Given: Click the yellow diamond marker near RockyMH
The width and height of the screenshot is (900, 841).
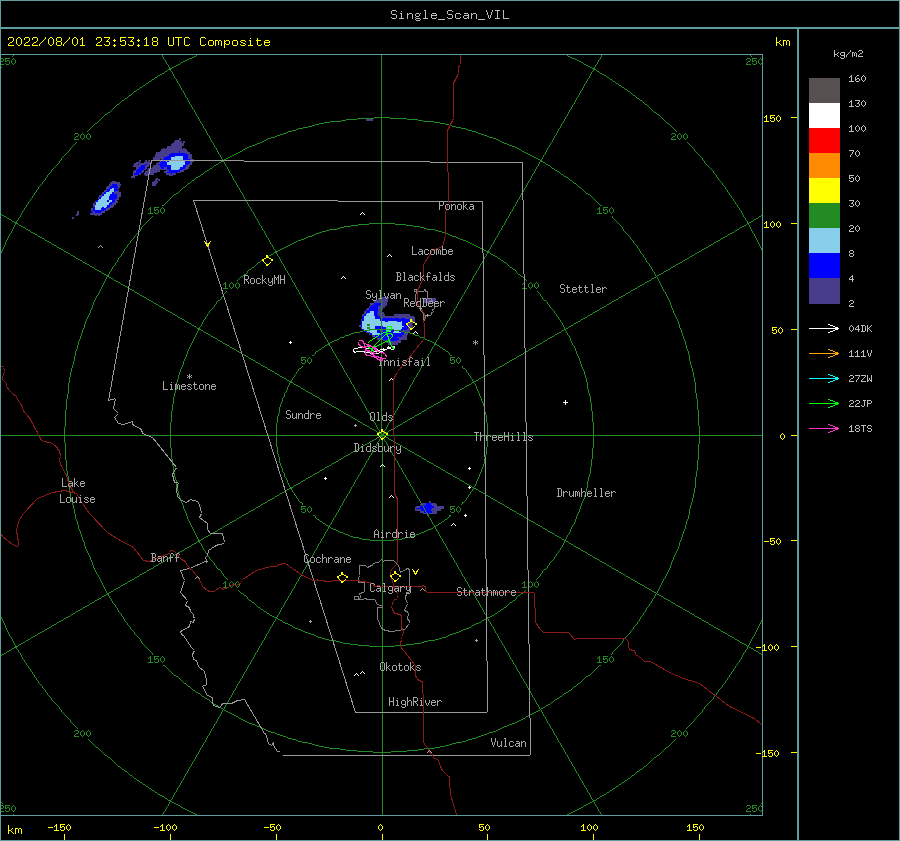Looking at the screenshot, I should 267,261.
